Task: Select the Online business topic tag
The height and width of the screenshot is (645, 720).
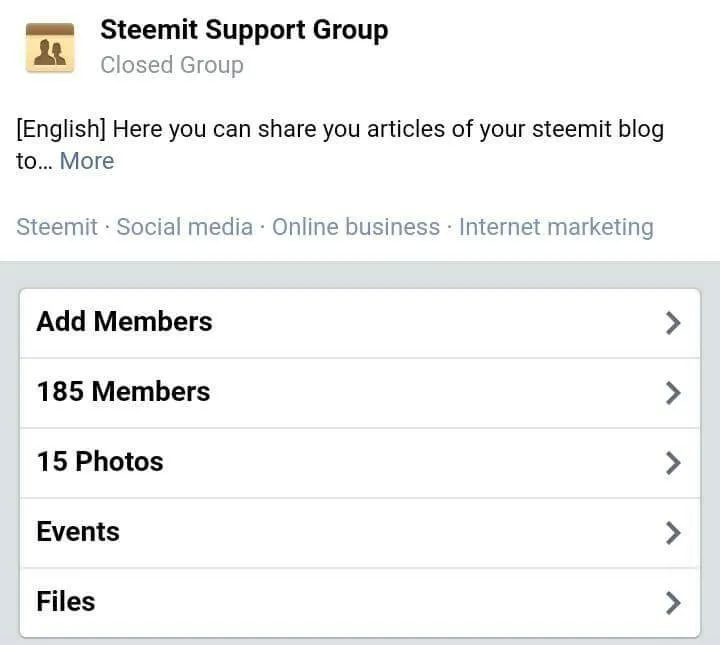Action: [356, 227]
